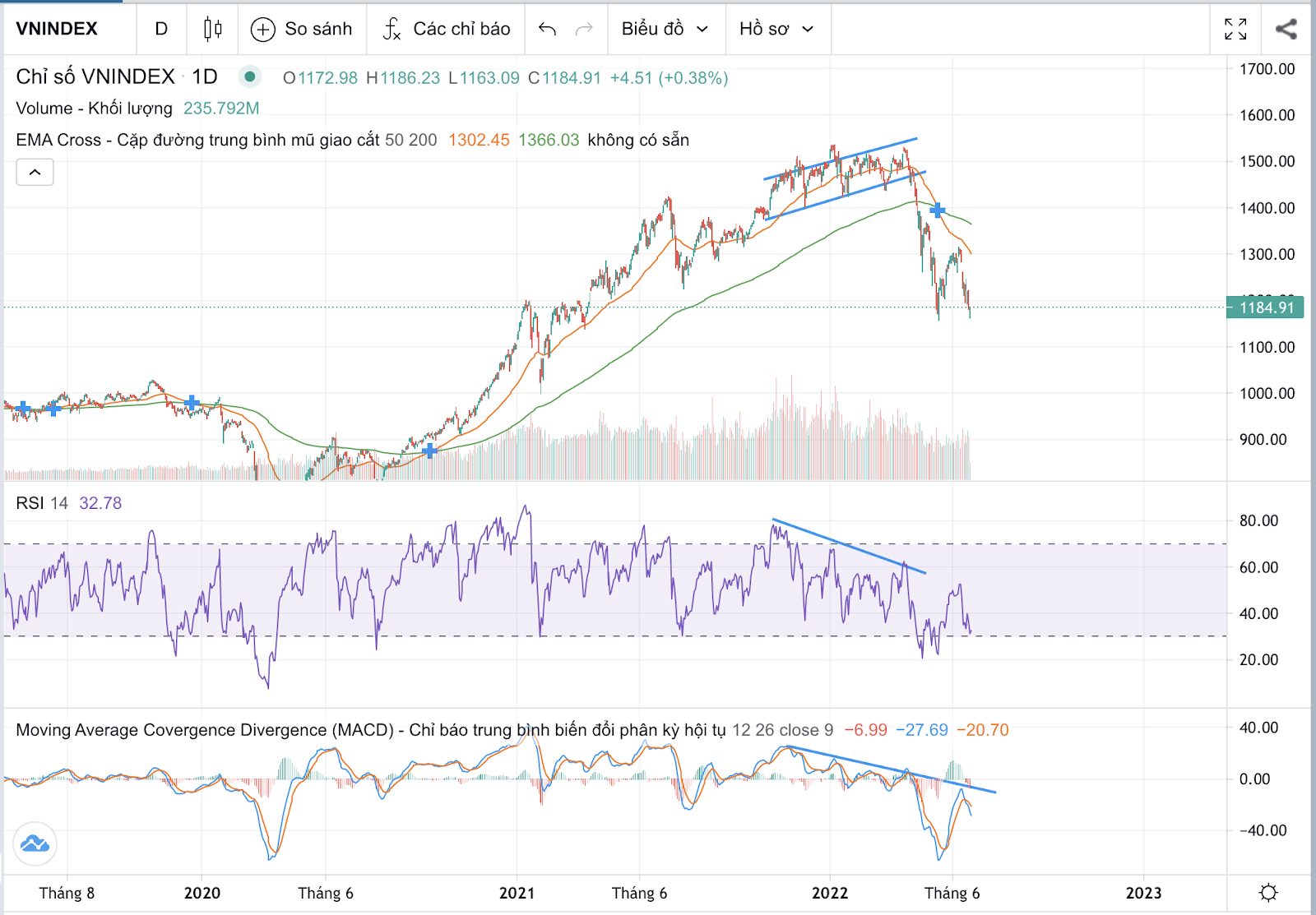Image resolution: width=1316 pixels, height=915 pixels.
Task: Enter fullscreen chart mode
Action: point(1235,30)
